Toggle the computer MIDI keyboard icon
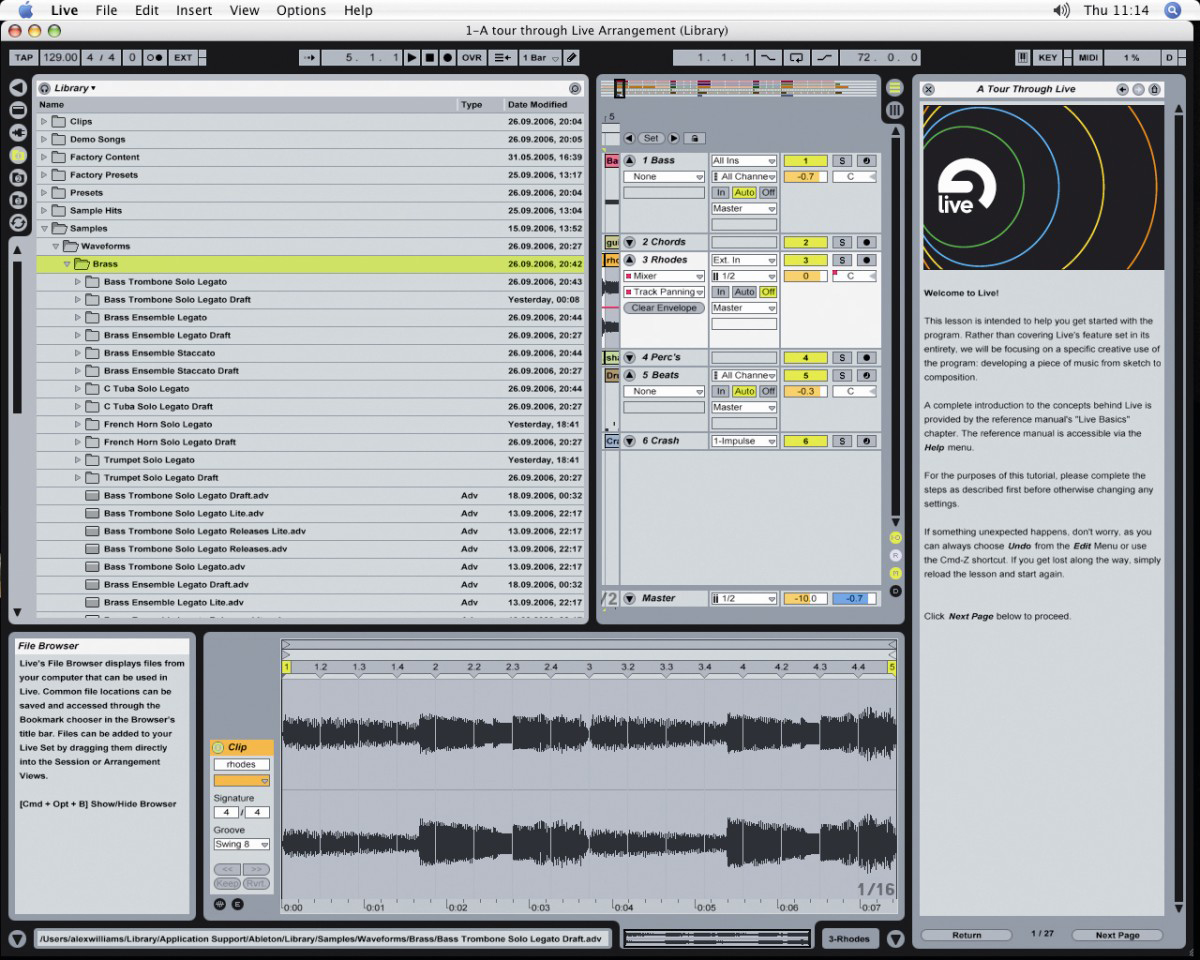1200x960 pixels. tap(1023, 58)
